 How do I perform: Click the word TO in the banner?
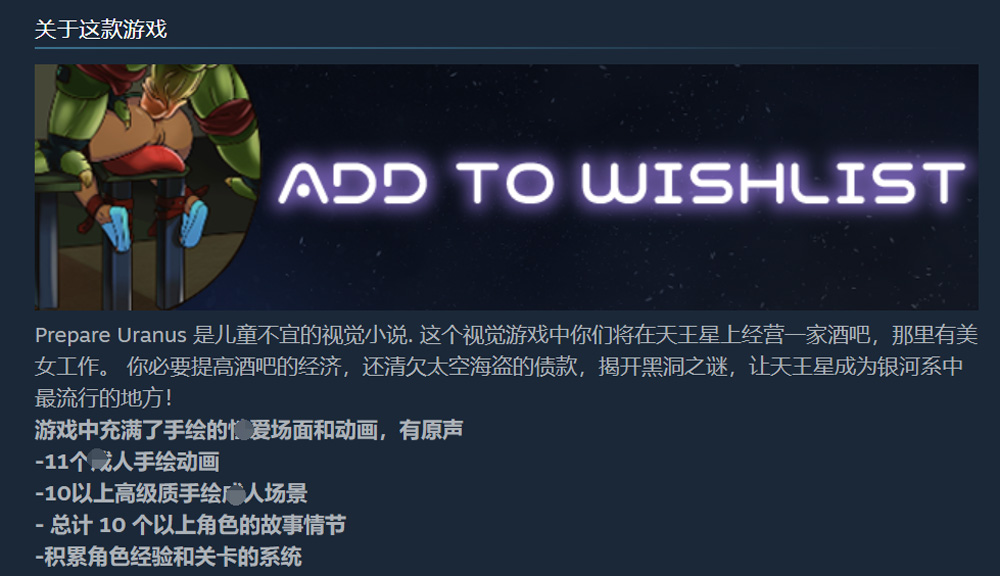pos(505,183)
